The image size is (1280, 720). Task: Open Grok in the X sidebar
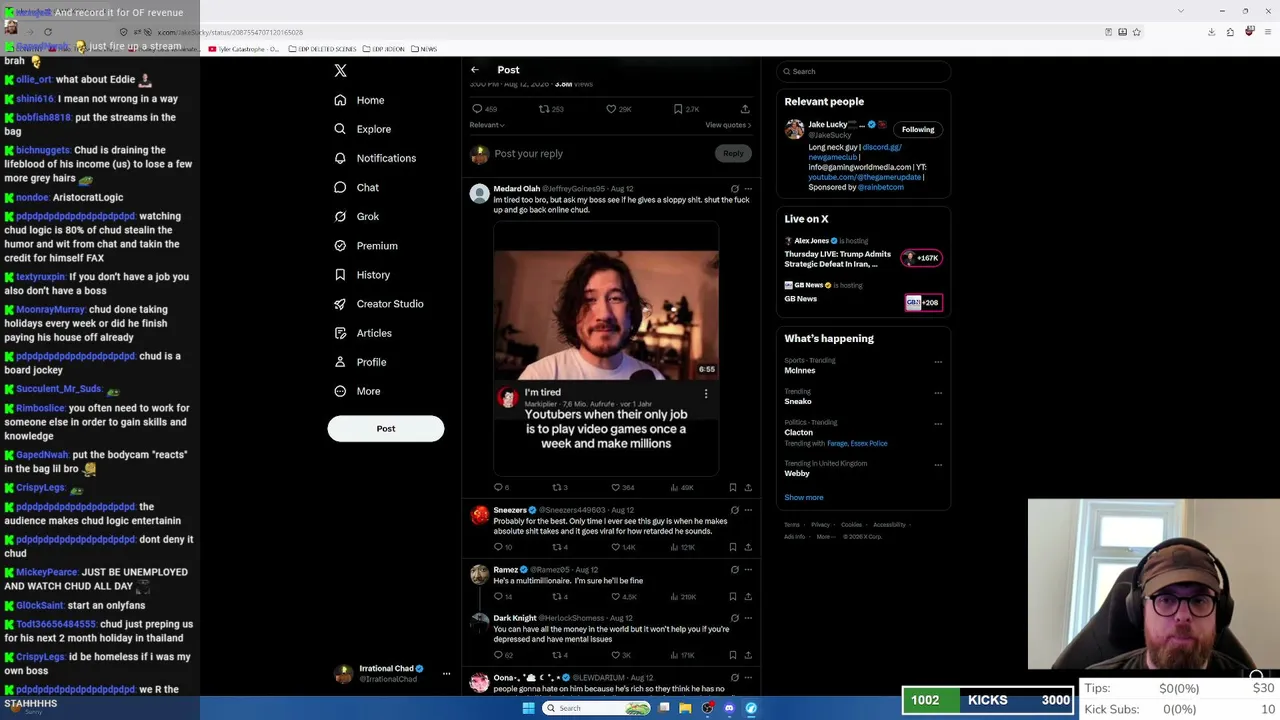[356, 216]
